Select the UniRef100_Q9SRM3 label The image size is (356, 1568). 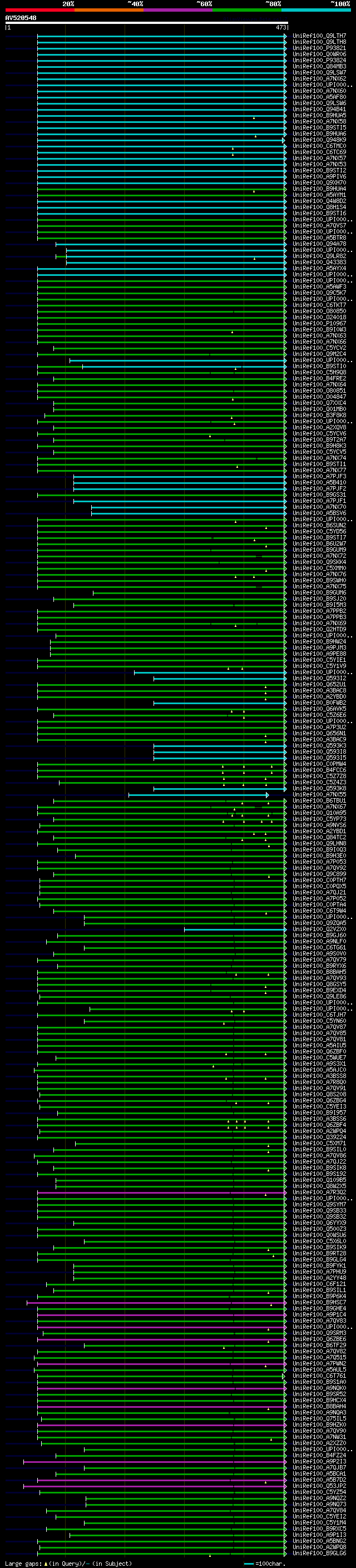tap(319, 1333)
